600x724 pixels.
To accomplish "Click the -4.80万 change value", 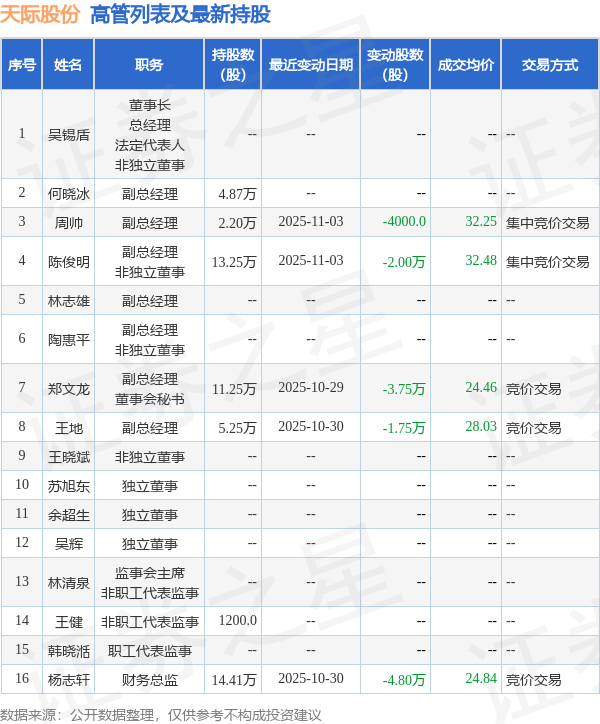I will (404, 680).
